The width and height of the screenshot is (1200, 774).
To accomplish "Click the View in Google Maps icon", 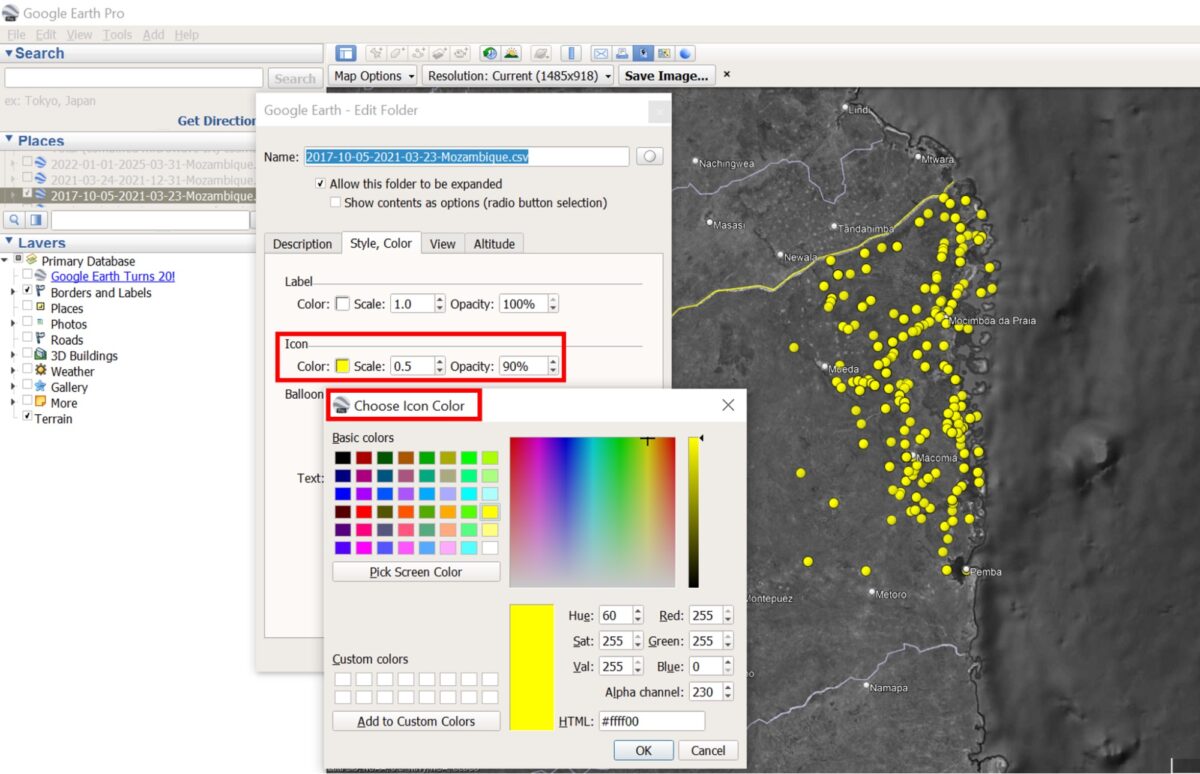I will point(664,54).
